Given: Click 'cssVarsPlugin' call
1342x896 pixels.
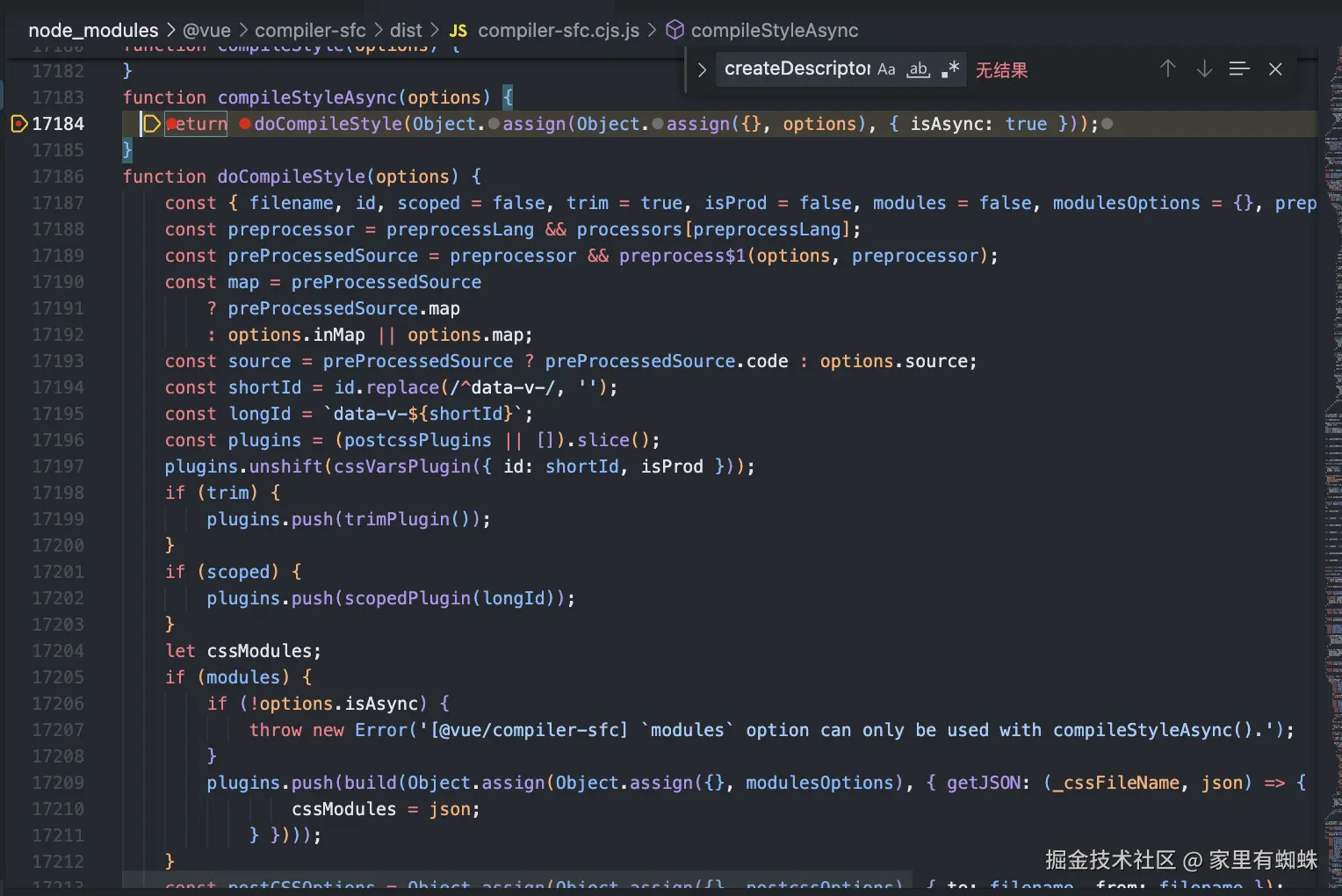Looking at the screenshot, I should (402, 466).
